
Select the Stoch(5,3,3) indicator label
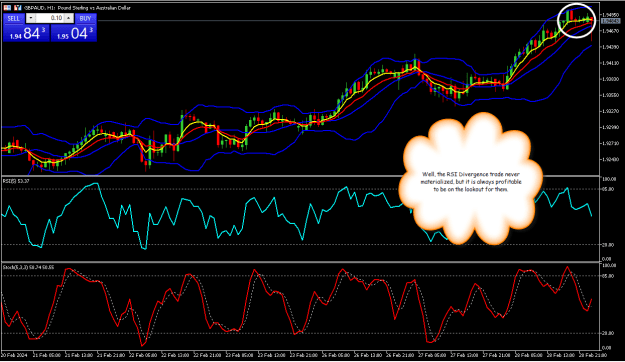[x=28, y=267]
